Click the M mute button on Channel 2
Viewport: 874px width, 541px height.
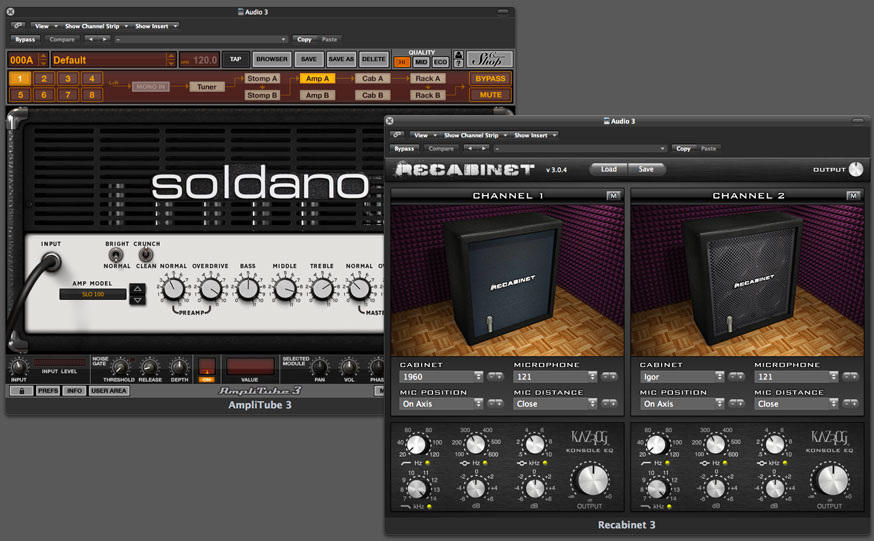[x=853, y=196]
